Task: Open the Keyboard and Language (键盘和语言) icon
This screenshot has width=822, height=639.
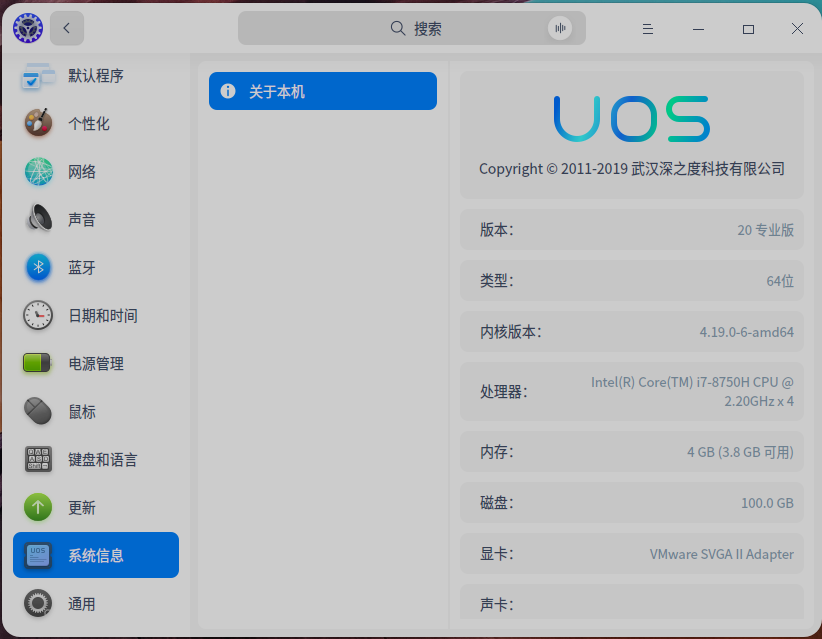Action: click(38, 459)
